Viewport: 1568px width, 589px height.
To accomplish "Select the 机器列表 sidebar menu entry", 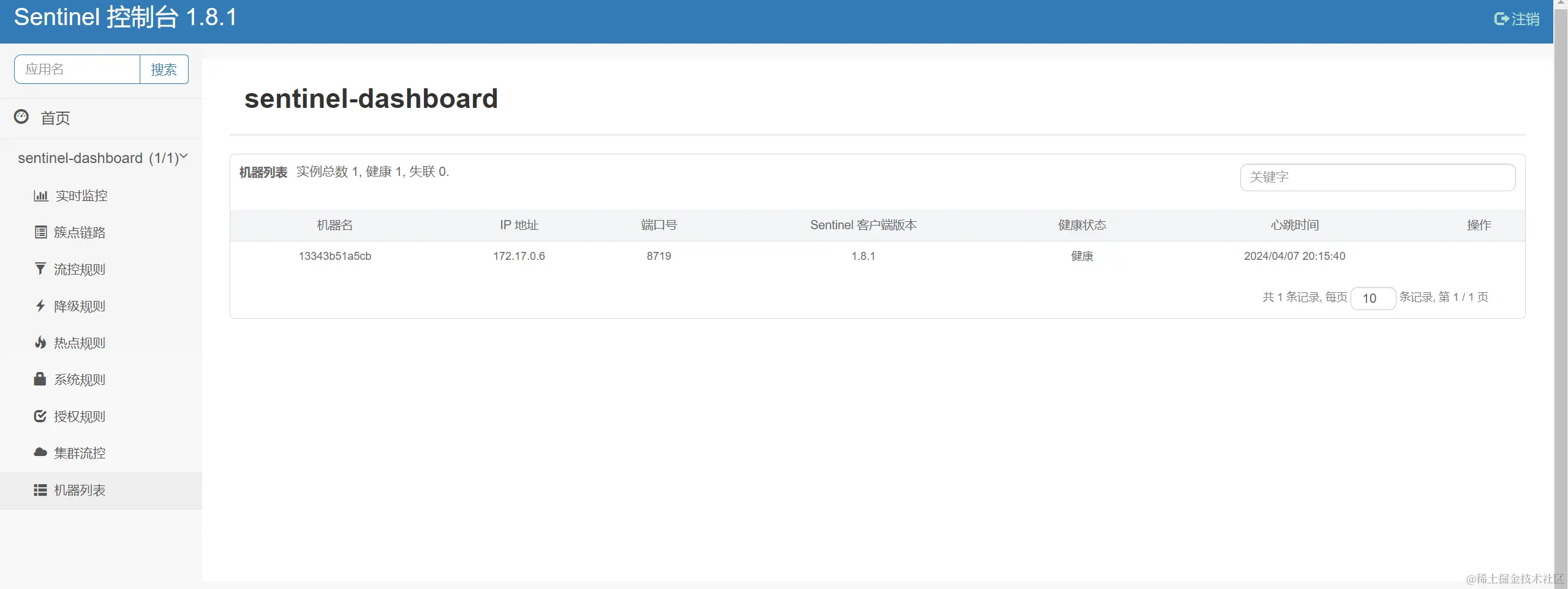I will [80, 490].
